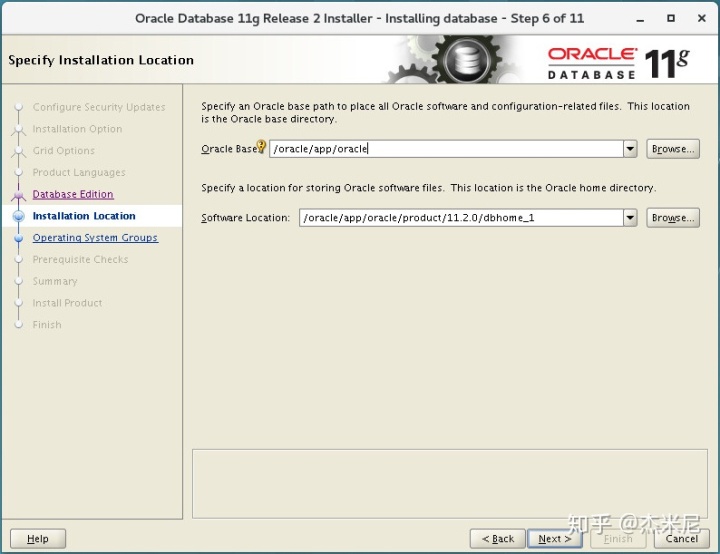720x554 pixels.
Task: Open the Software Location path dropdown
Action: [x=630, y=218]
